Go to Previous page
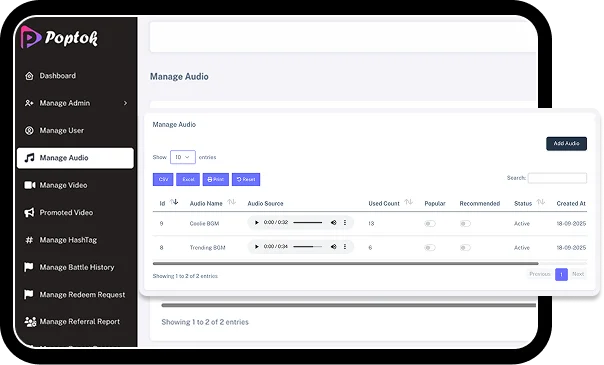 point(540,274)
